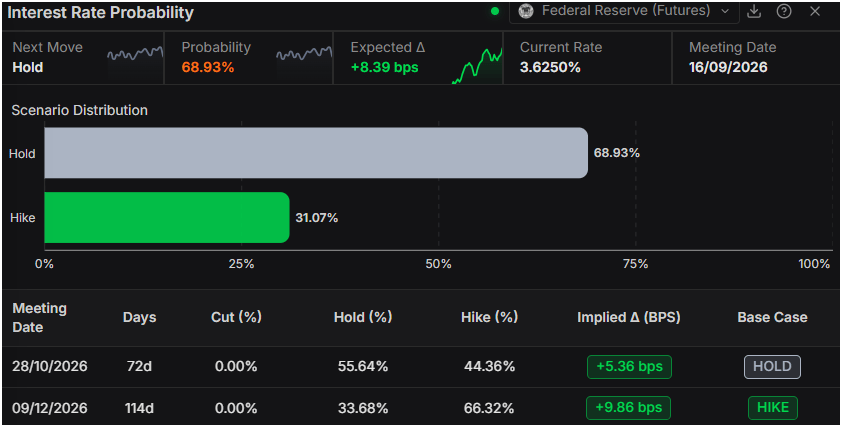Image resolution: width=842 pixels, height=427 pixels.
Task: Select the 28/10/2026 meeting row
Action: pos(421,367)
